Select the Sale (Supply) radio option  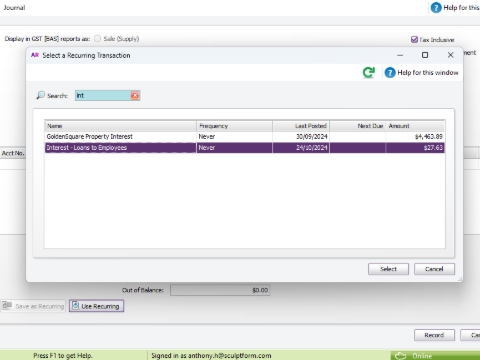pyautogui.click(x=97, y=39)
